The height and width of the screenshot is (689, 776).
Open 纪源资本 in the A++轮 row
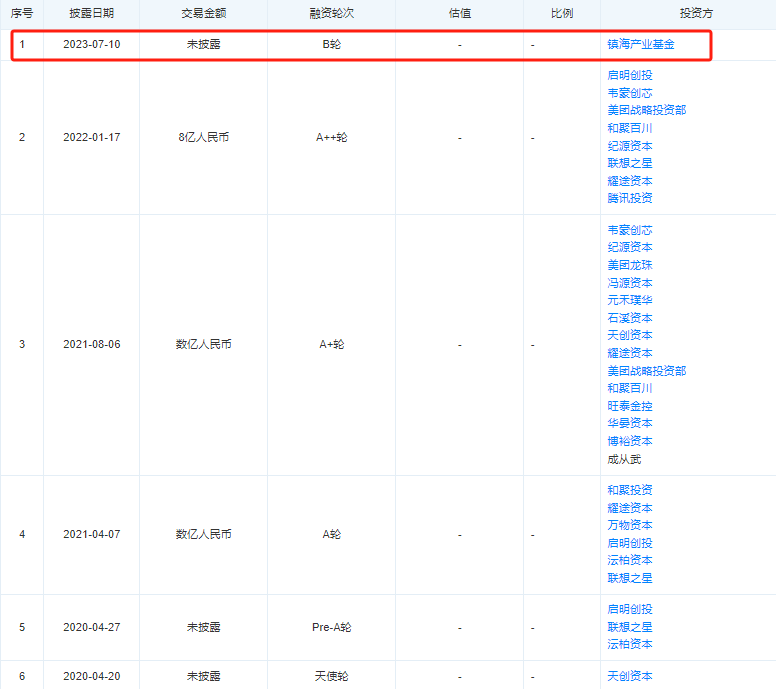pyautogui.click(x=630, y=146)
